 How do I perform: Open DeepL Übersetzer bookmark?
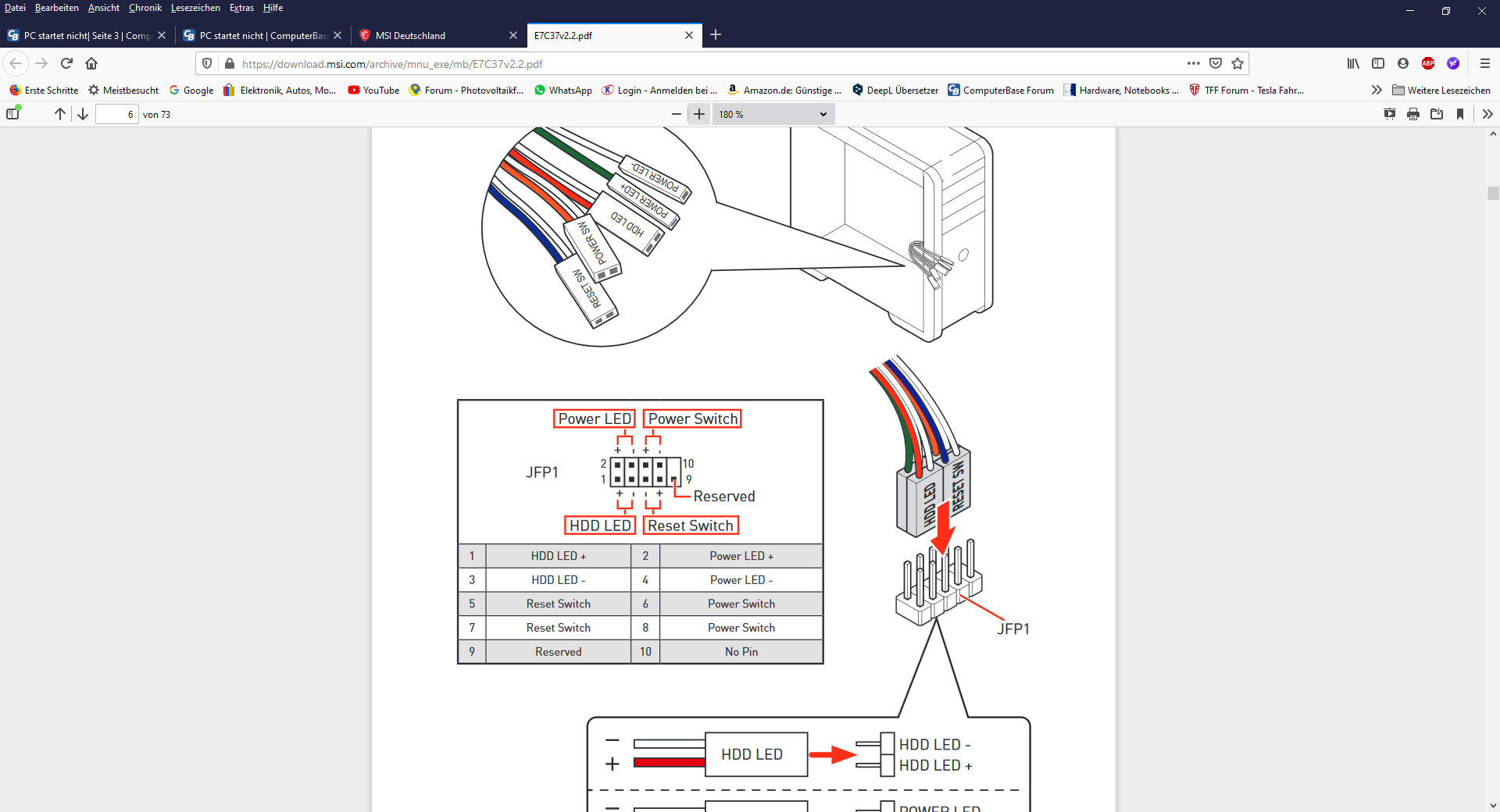tap(895, 90)
